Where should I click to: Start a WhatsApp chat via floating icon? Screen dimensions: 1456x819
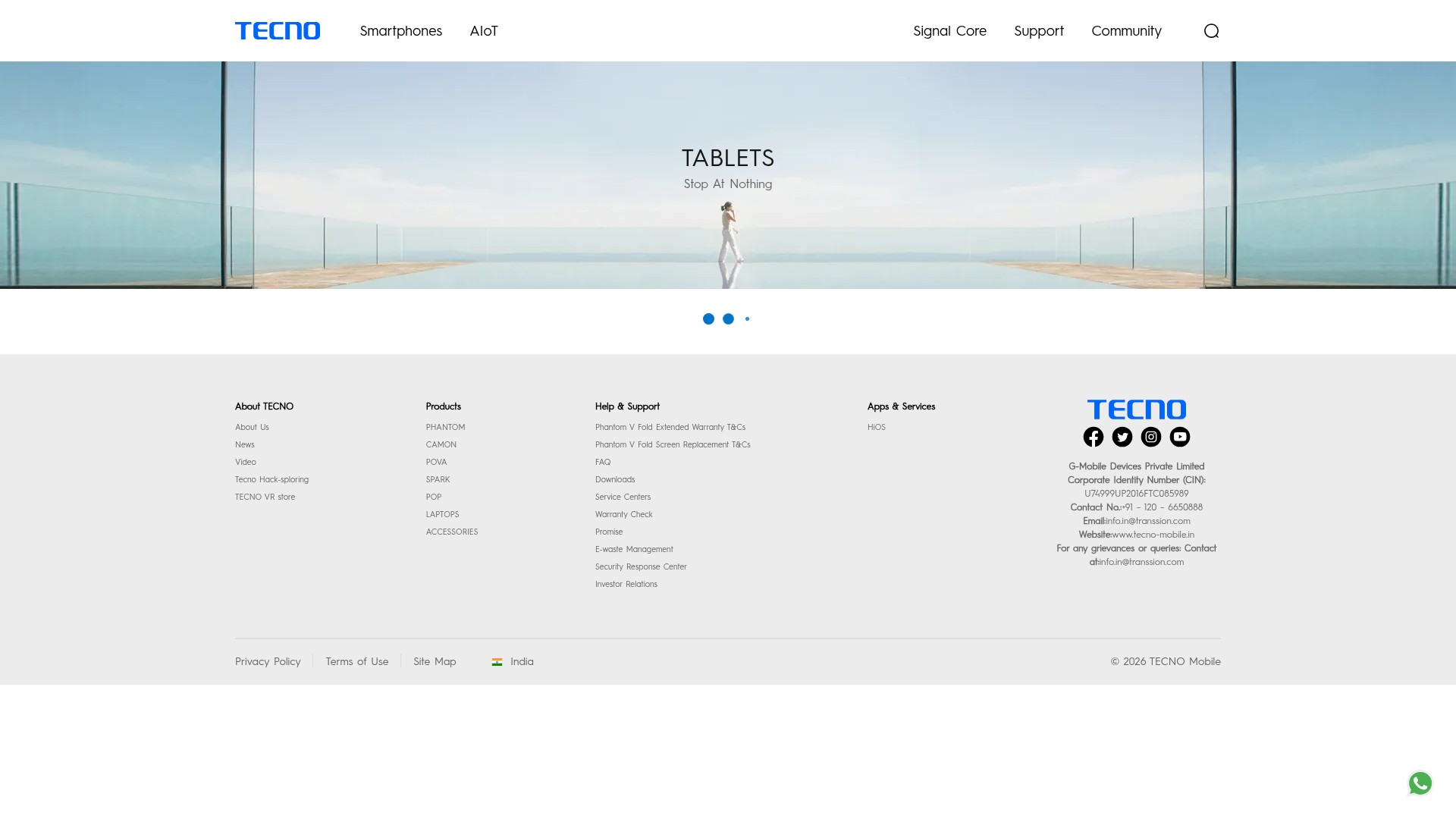[1420, 783]
